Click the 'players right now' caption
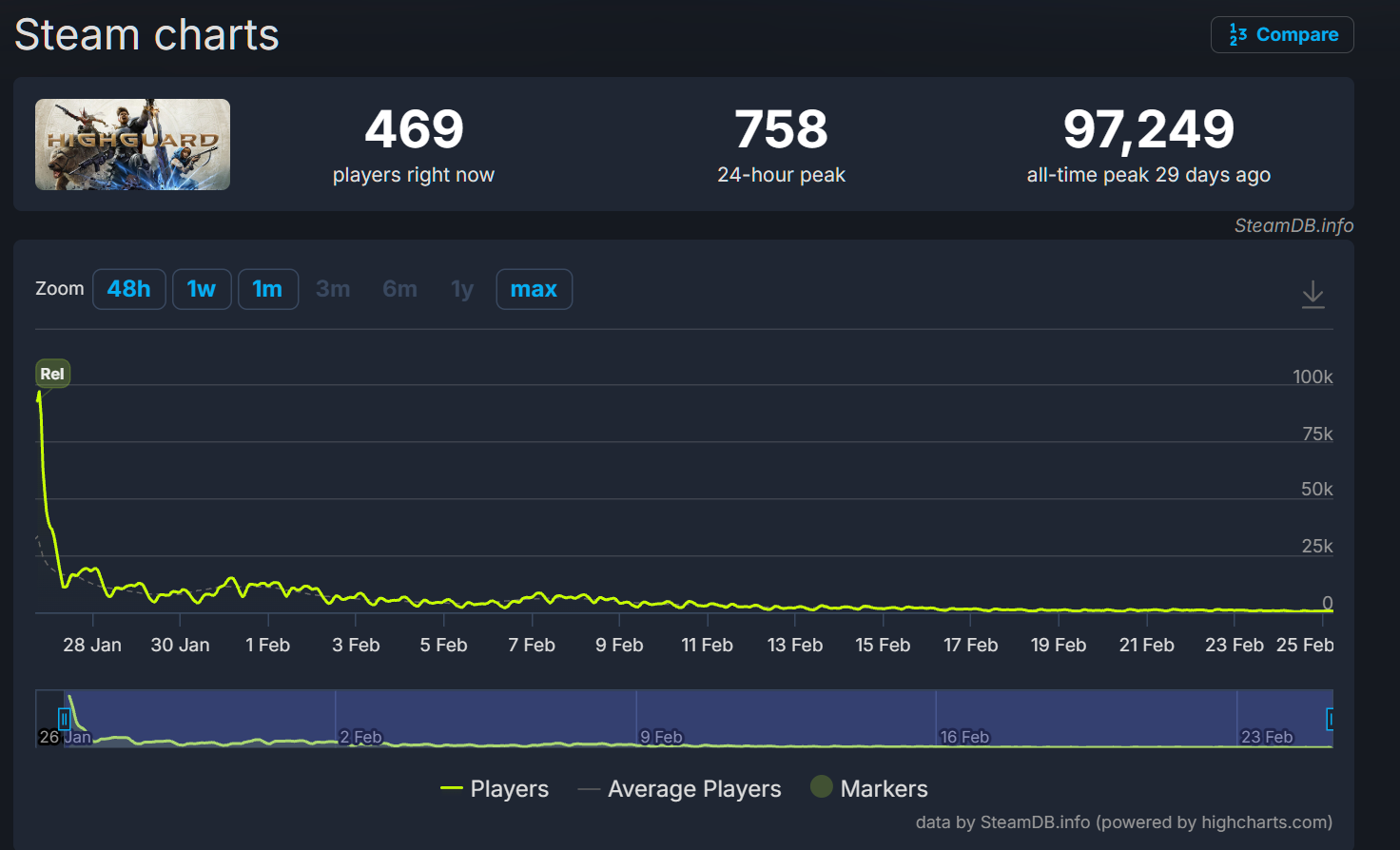The image size is (1400, 850). [414, 175]
